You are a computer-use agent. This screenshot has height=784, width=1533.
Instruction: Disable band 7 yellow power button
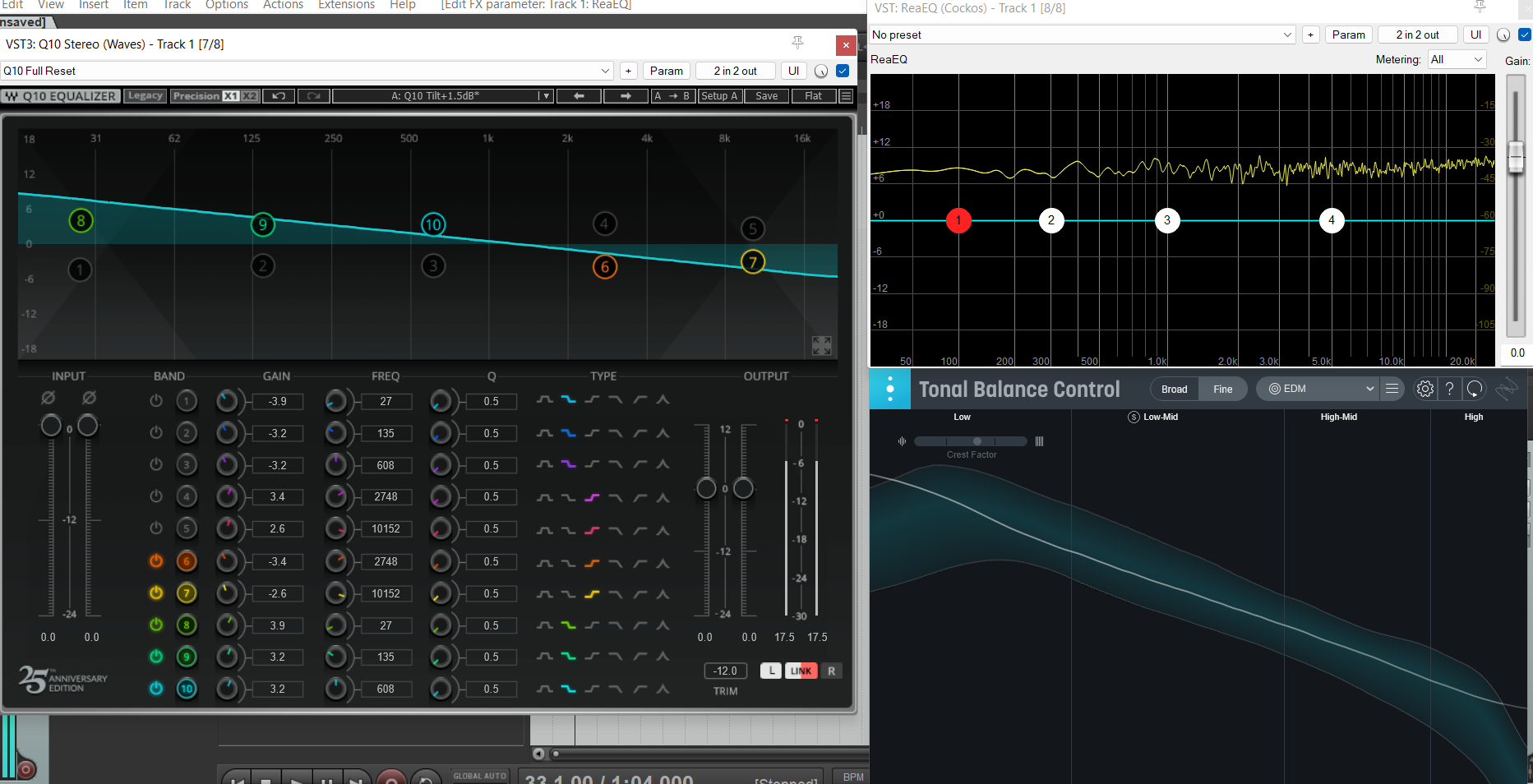coord(156,593)
